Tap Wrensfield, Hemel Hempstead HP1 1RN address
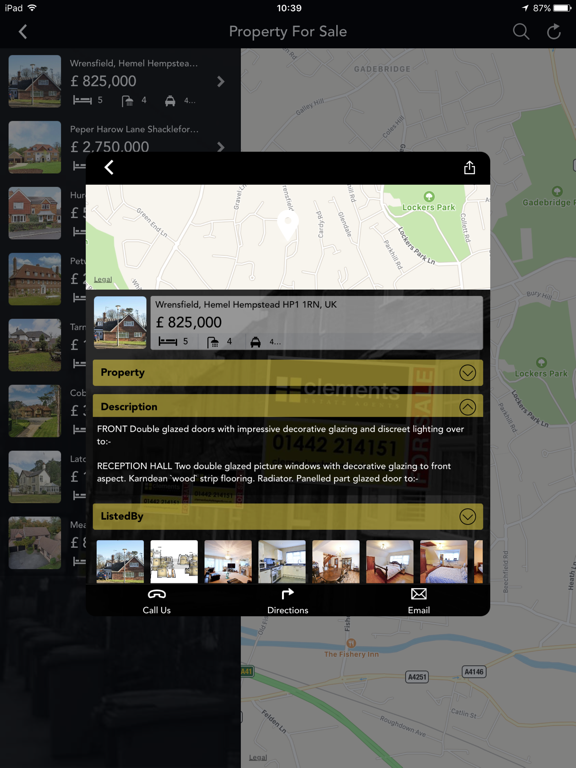576x768 pixels. tap(246, 305)
